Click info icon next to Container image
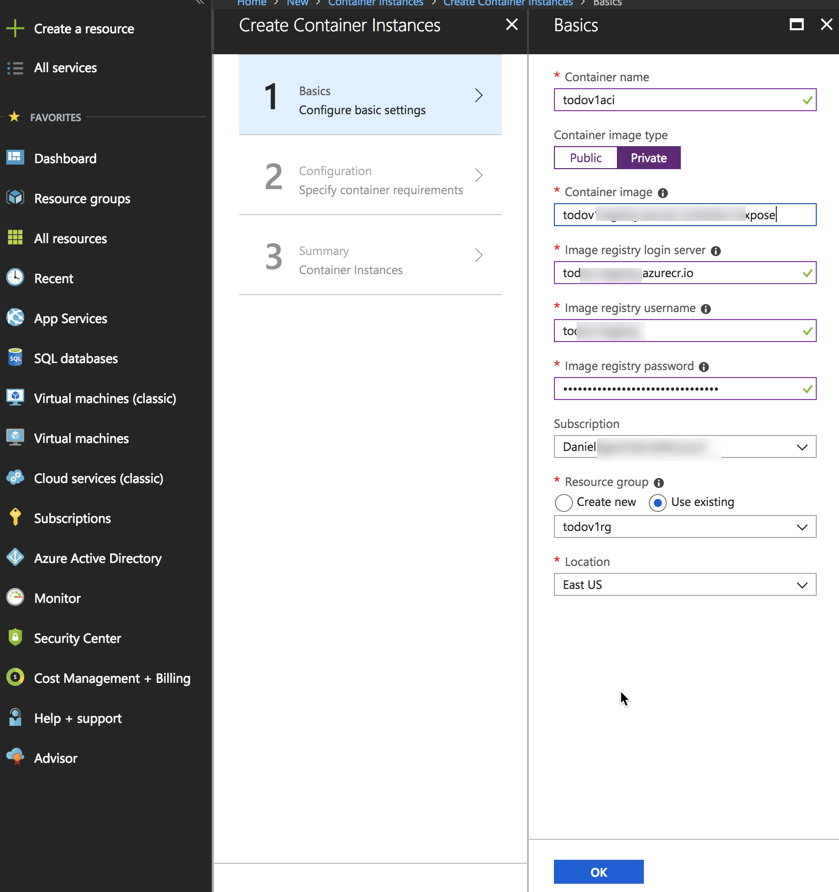 (663, 193)
